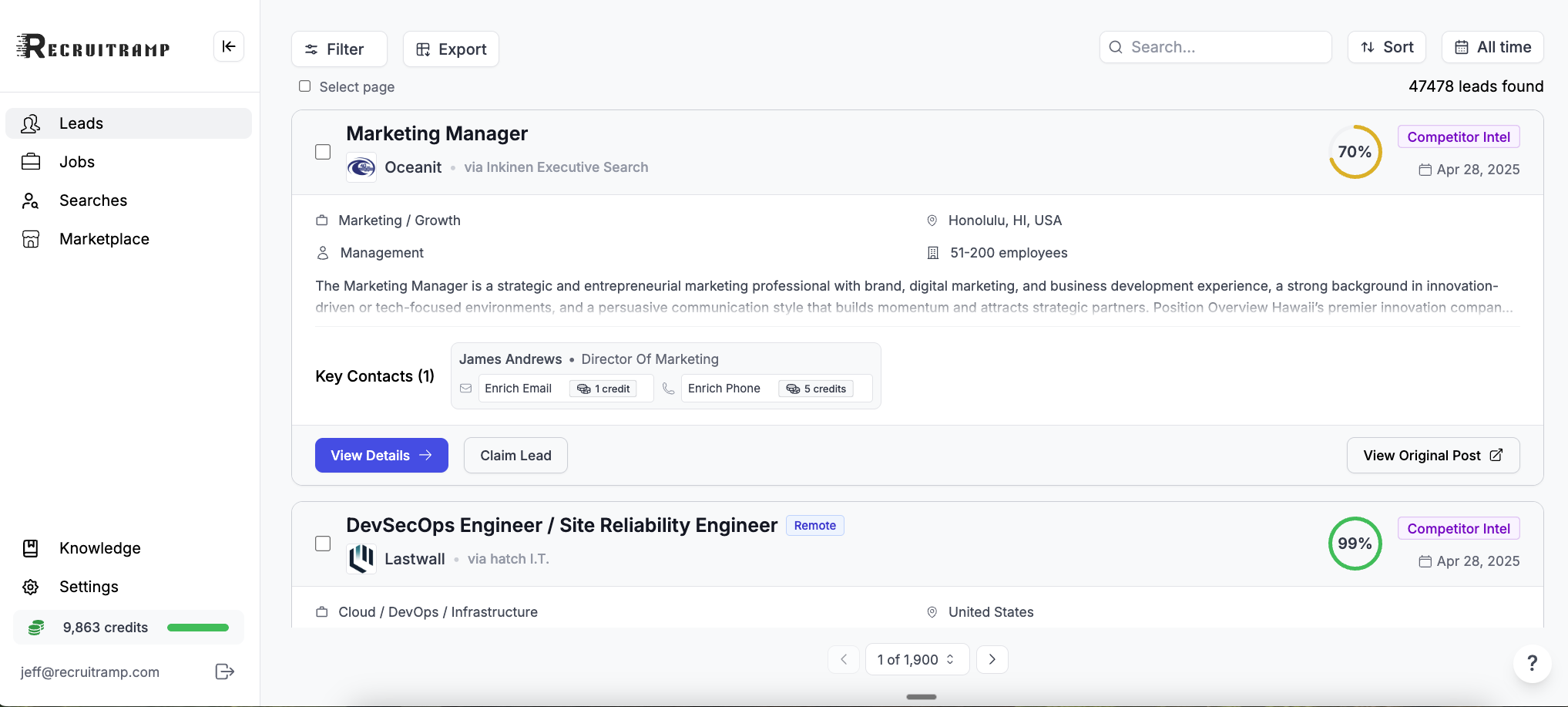
Task: Click the green credits progress bar
Action: click(x=198, y=628)
